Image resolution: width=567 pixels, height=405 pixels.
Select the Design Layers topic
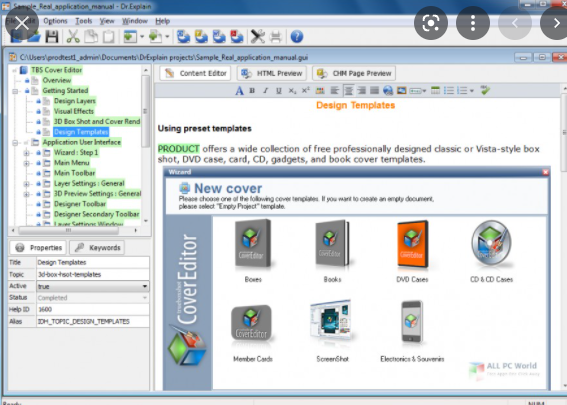[75, 101]
